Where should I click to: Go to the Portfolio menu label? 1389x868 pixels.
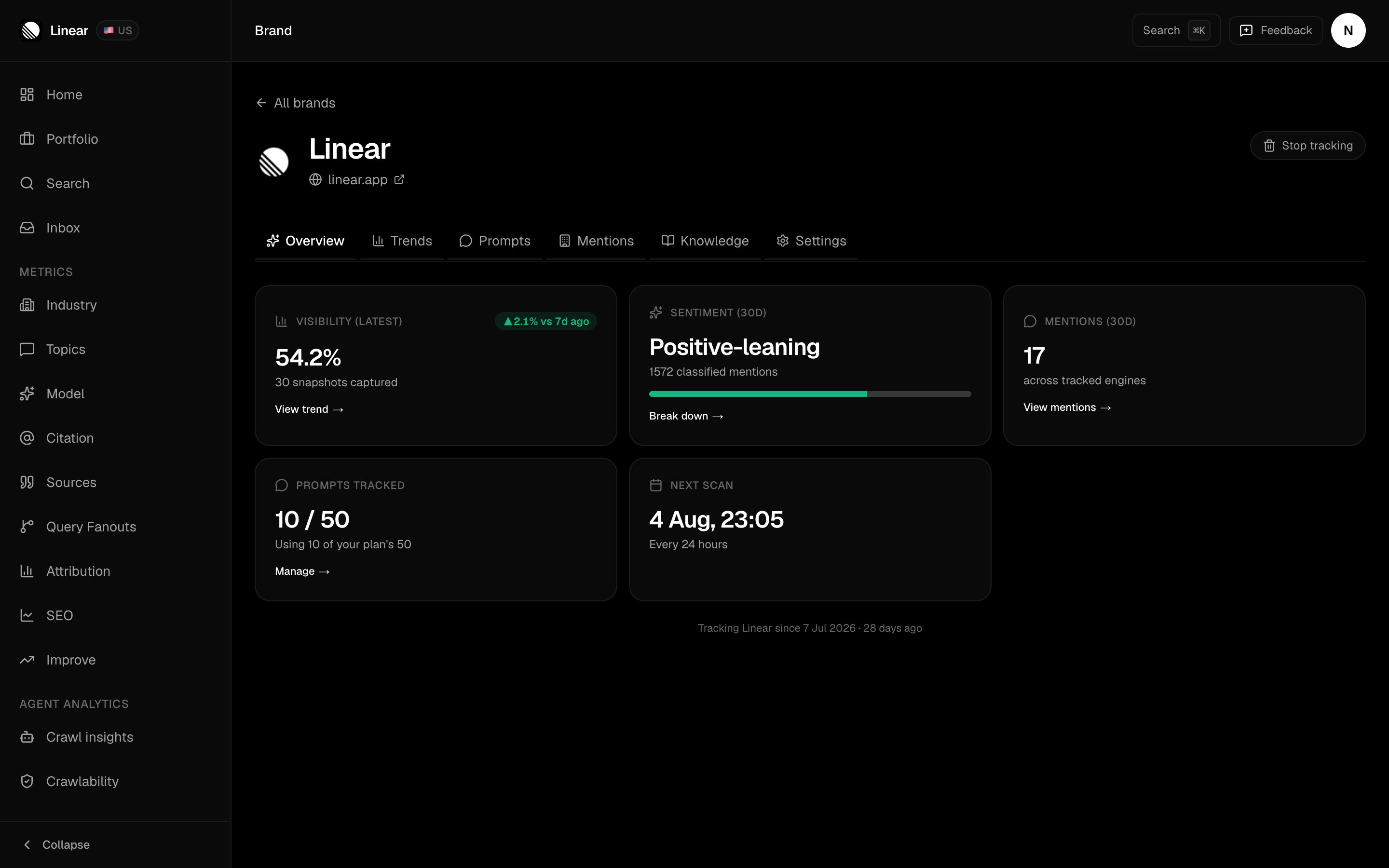point(72,139)
